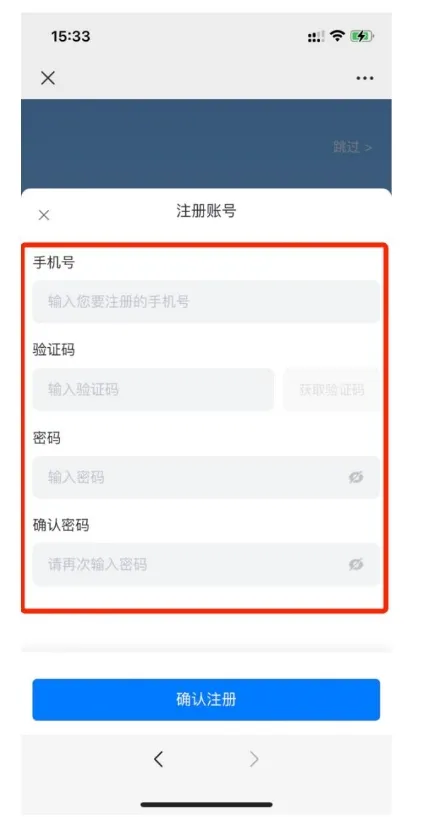Open the three-dot more options menu
Screen dimensions: 434x817
365,78
